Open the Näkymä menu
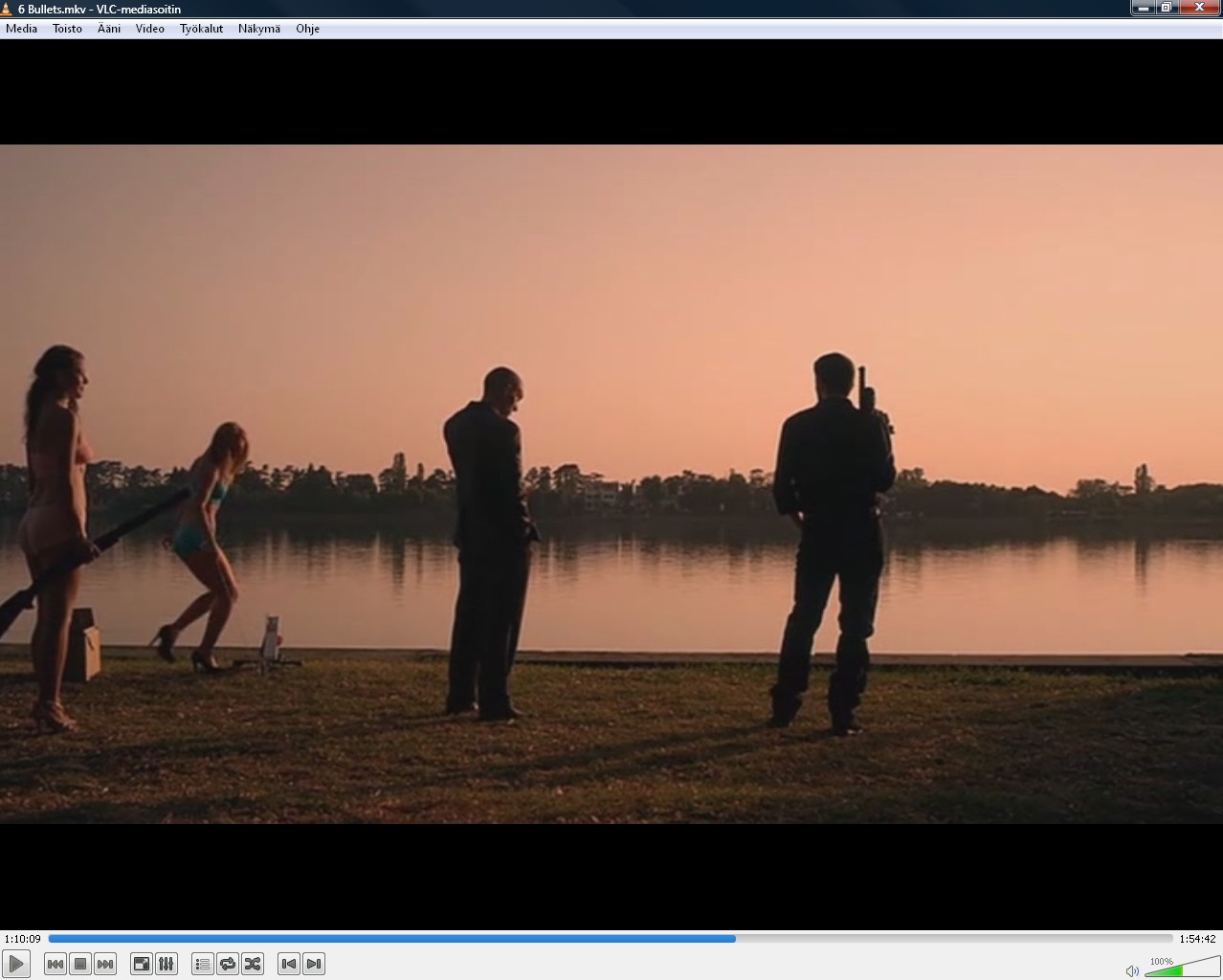The image size is (1223, 980). pos(259,29)
